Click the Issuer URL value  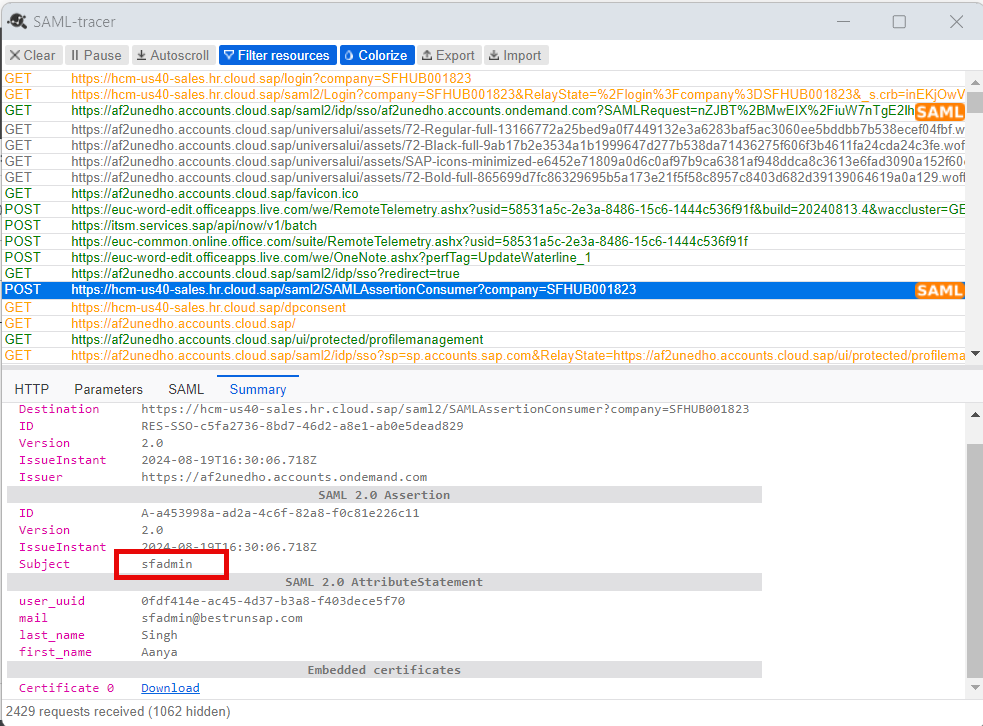284,477
